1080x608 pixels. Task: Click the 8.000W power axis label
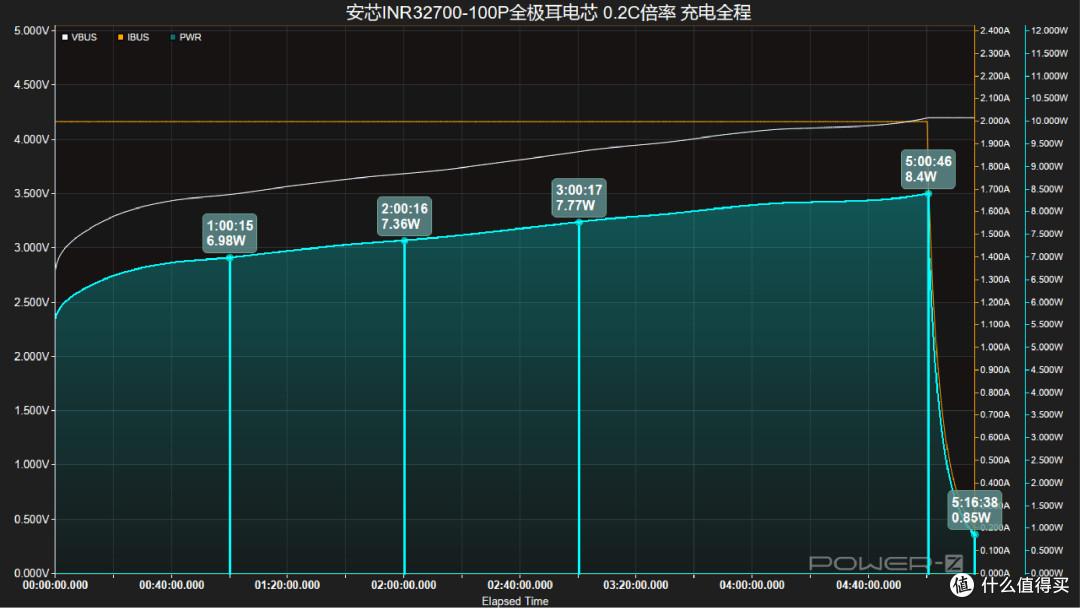point(1047,211)
